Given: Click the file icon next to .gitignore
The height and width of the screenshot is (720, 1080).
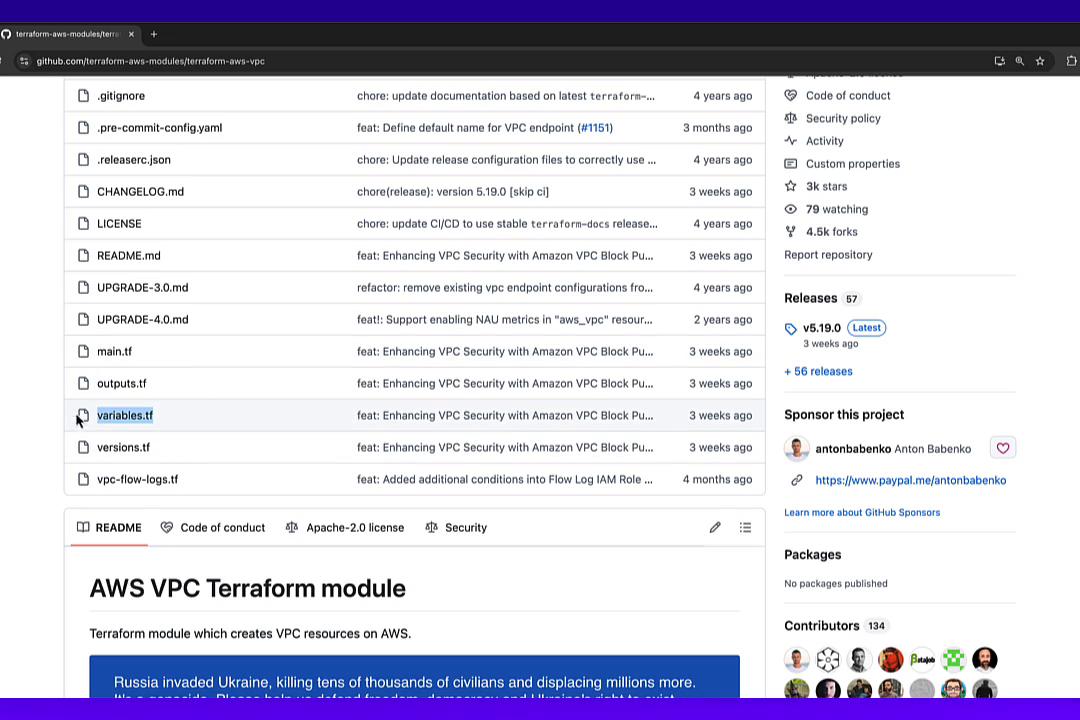Looking at the screenshot, I should [83, 96].
